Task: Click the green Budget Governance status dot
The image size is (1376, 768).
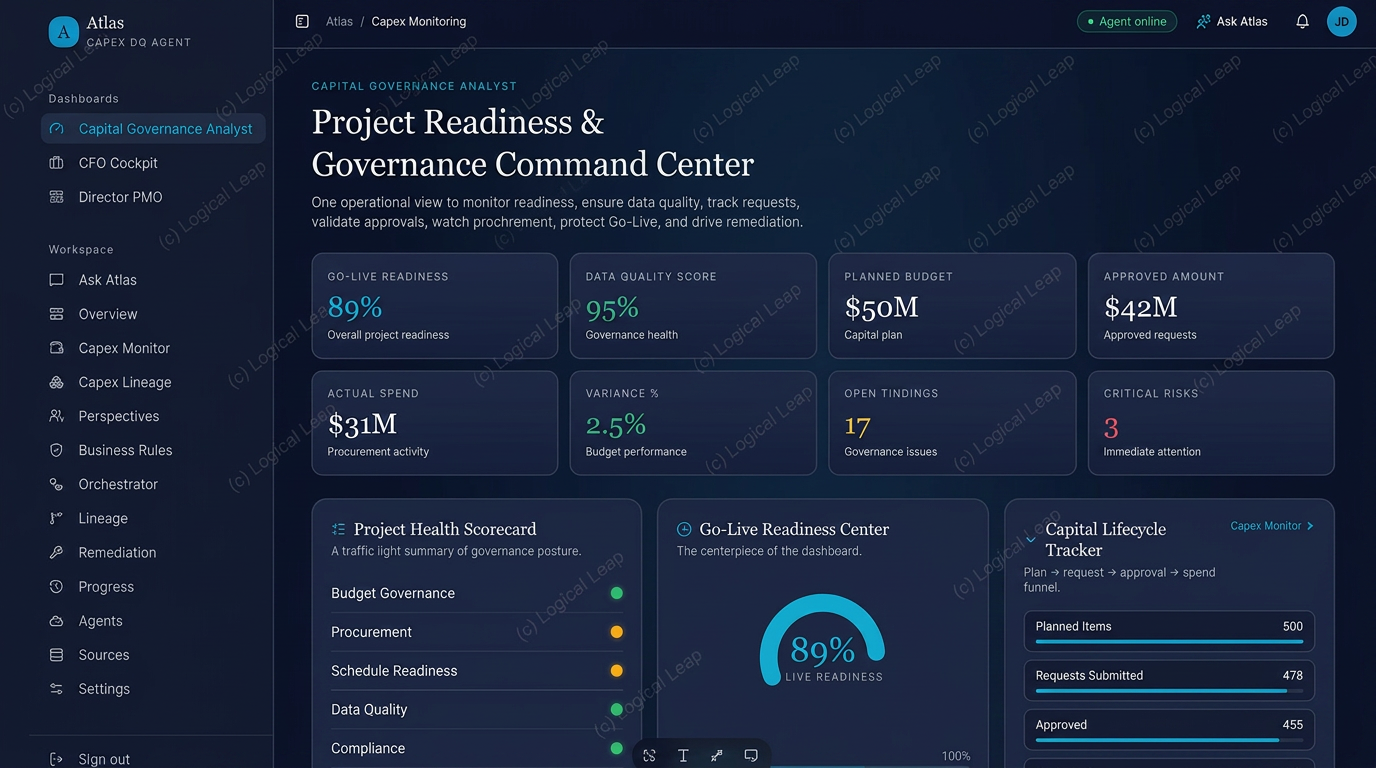Action: click(x=617, y=593)
